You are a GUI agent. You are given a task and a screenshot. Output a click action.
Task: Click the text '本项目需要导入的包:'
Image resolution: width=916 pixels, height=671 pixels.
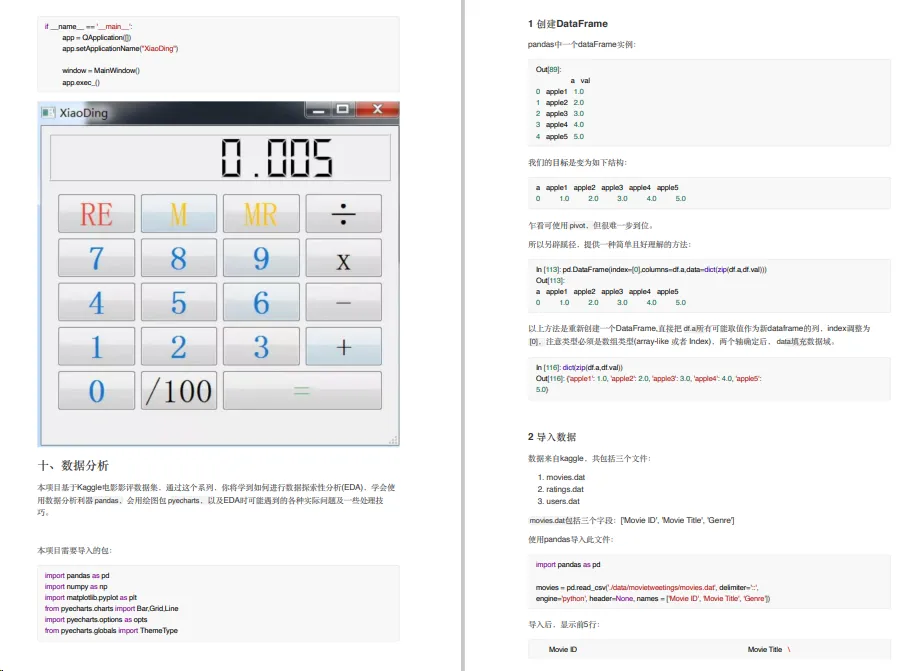tap(75, 551)
